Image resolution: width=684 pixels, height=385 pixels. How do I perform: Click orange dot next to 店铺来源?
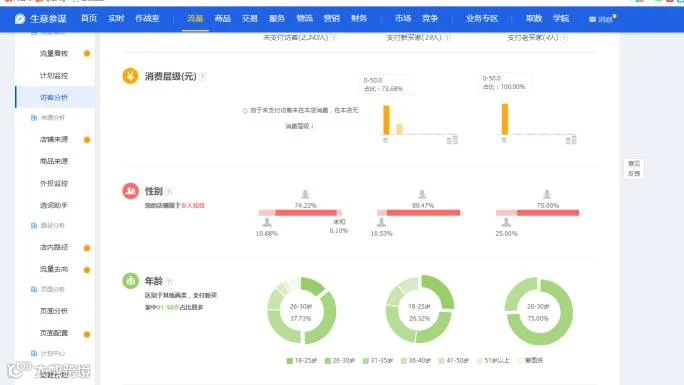87,140
